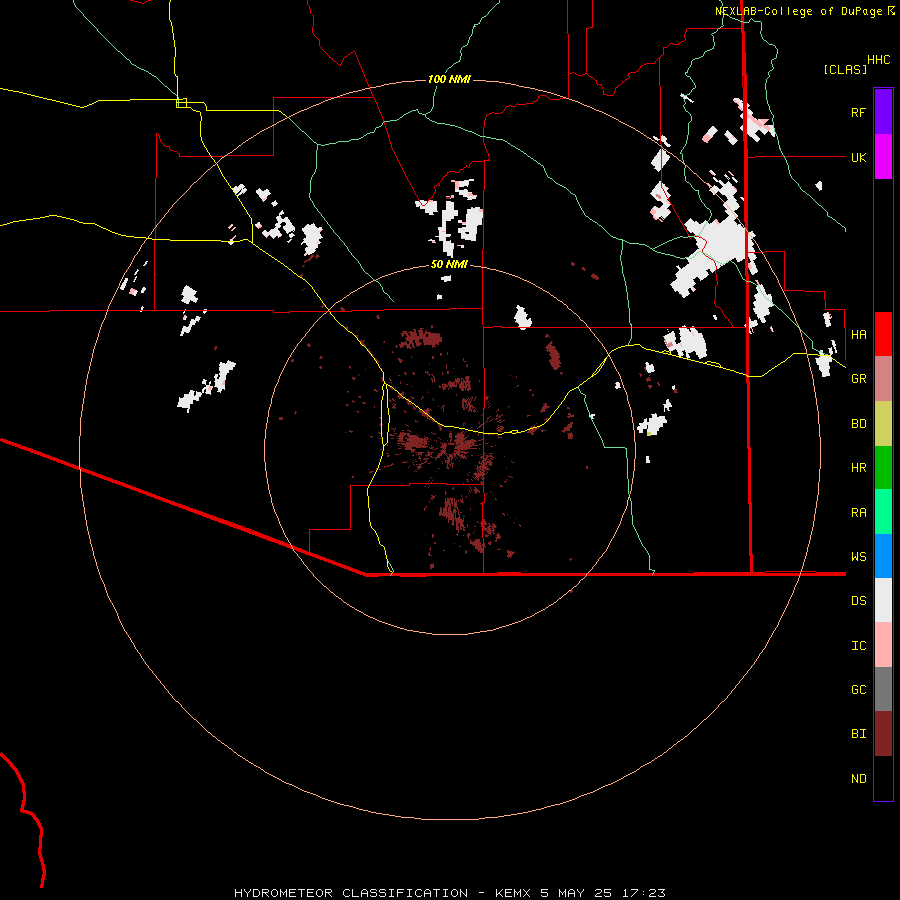This screenshot has height=900, width=900.
Task: Click the NEXLAB-College of DuPage credit text
Action: pos(798,11)
